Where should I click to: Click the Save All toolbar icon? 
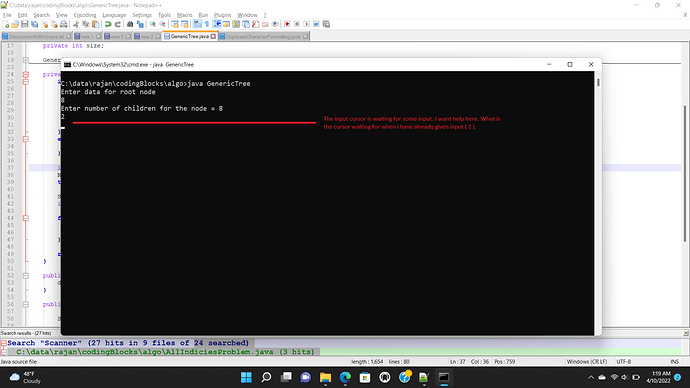[x=34, y=24]
